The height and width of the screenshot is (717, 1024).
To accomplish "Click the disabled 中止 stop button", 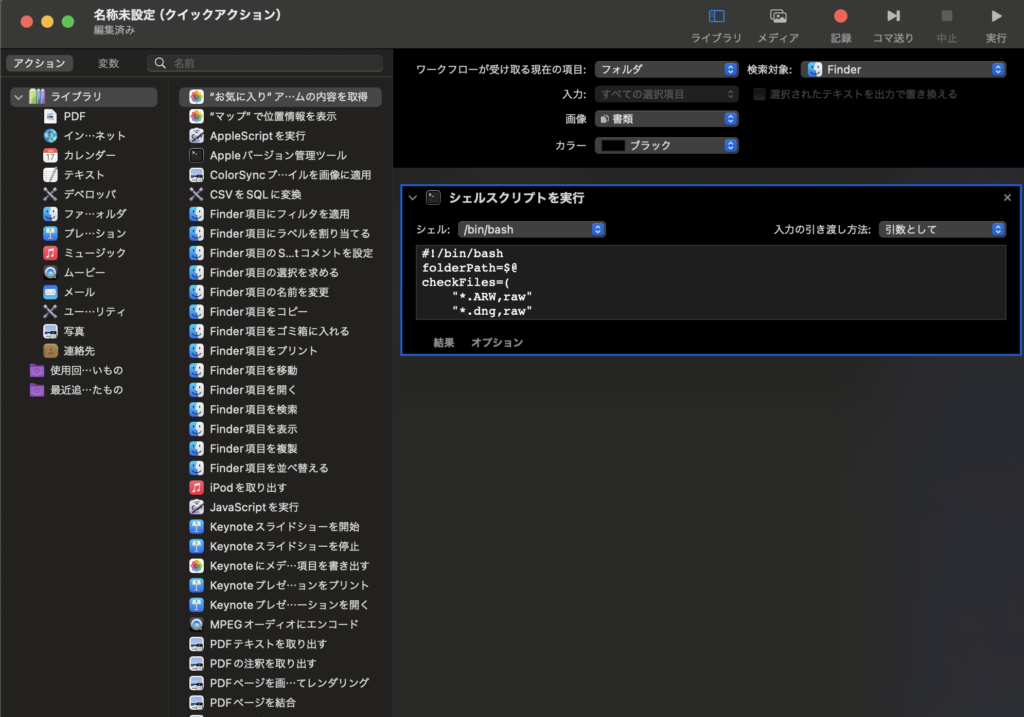I will coord(946,16).
